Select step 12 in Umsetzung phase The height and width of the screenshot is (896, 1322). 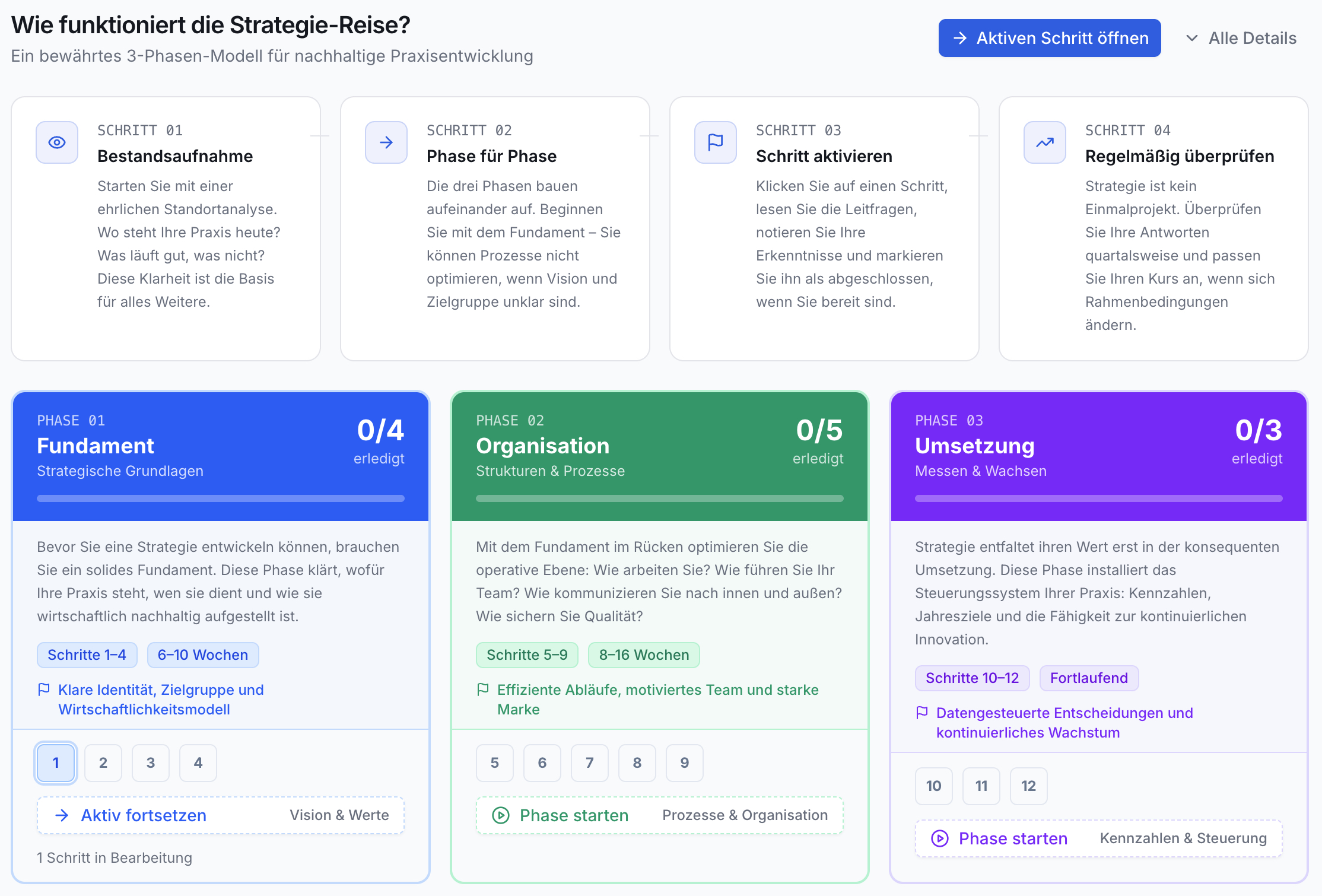tap(1029, 786)
